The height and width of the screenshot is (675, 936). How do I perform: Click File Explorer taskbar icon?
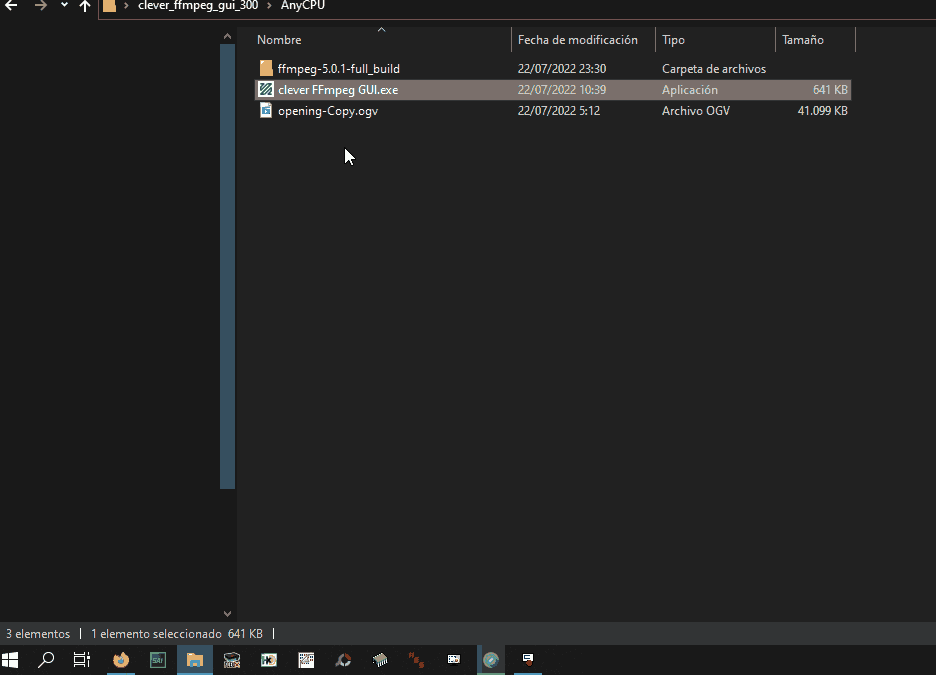click(195, 659)
